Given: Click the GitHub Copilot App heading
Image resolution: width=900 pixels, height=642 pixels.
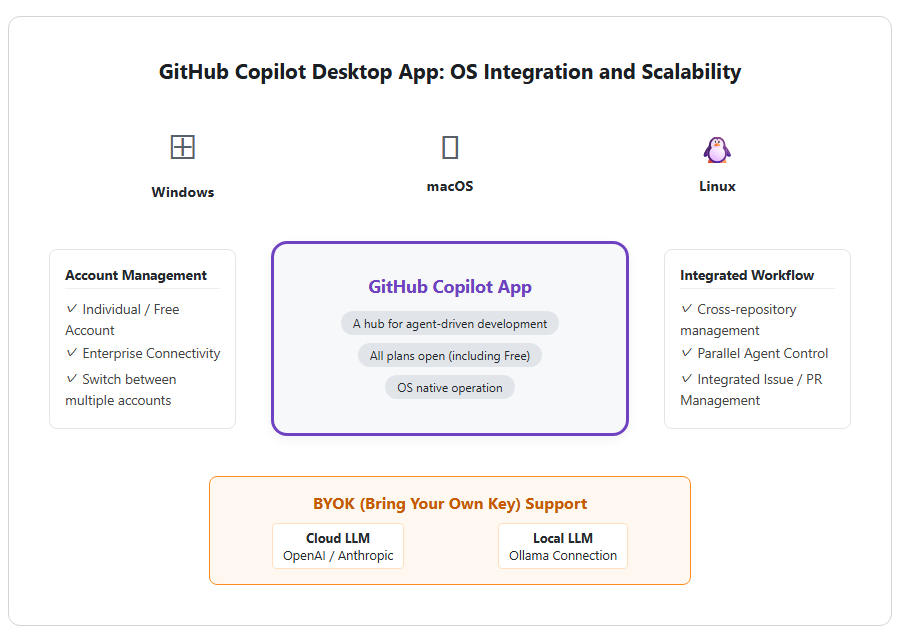Looking at the screenshot, I should pos(450,286).
